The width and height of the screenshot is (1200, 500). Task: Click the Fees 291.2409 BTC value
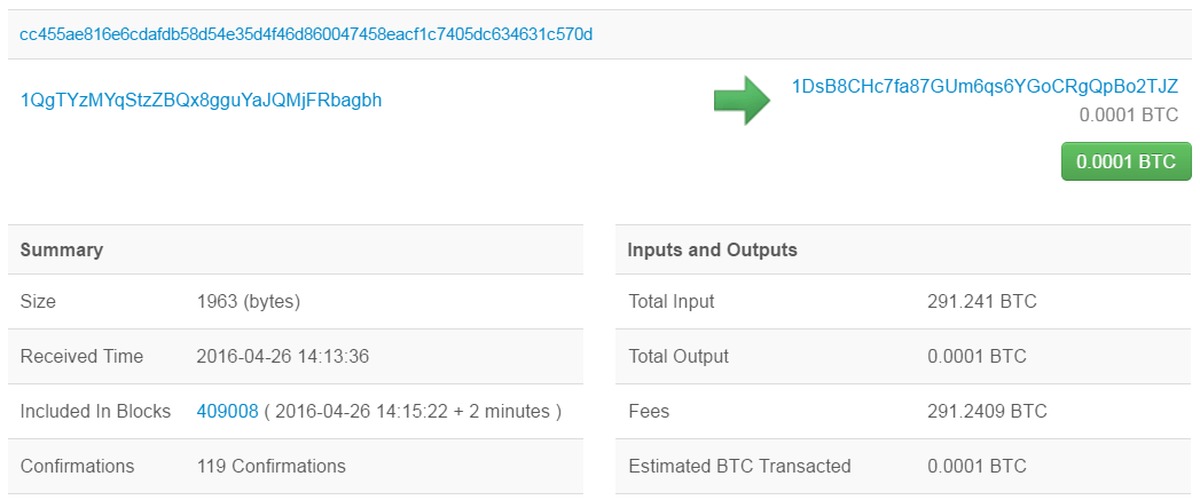[987, 411]
